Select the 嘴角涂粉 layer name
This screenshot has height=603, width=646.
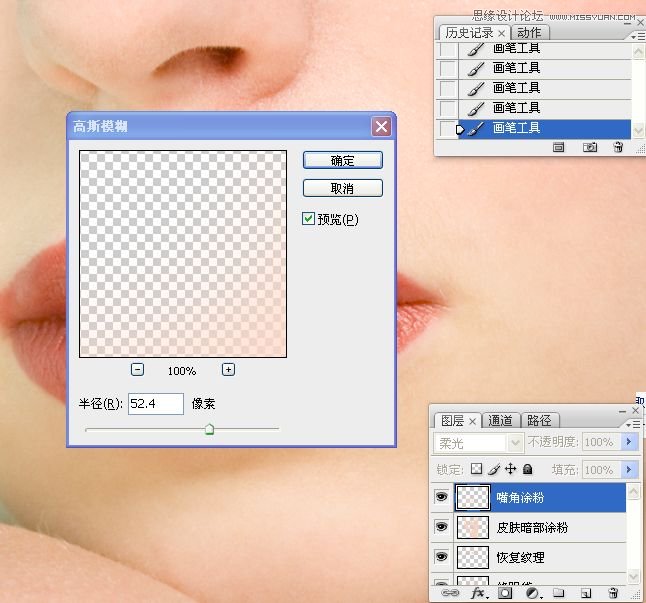(520, 498)
